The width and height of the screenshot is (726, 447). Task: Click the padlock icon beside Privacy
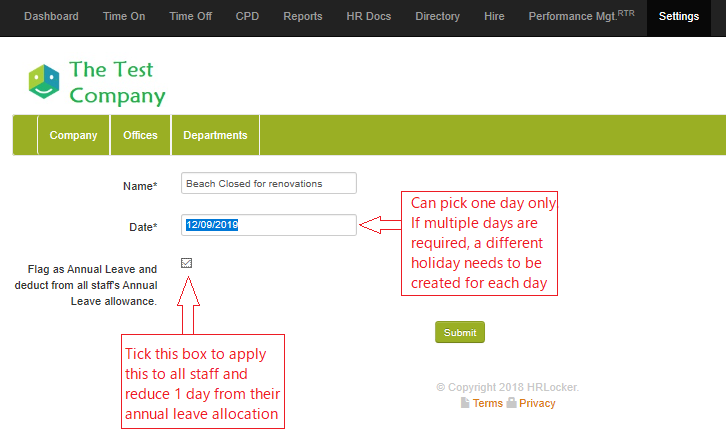[x=511, y=403]
